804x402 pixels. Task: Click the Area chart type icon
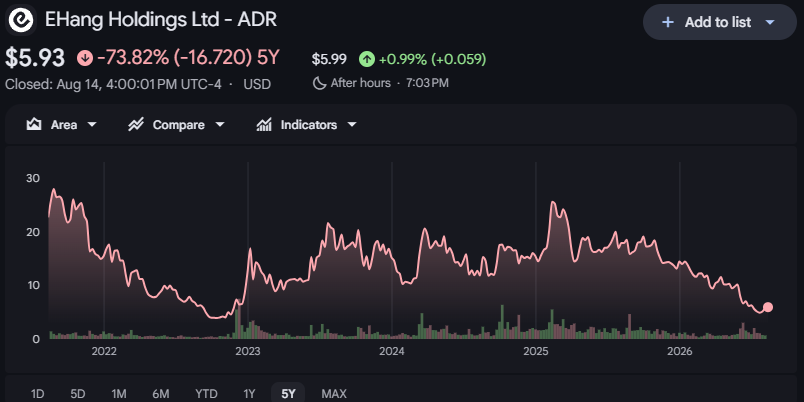34,125
